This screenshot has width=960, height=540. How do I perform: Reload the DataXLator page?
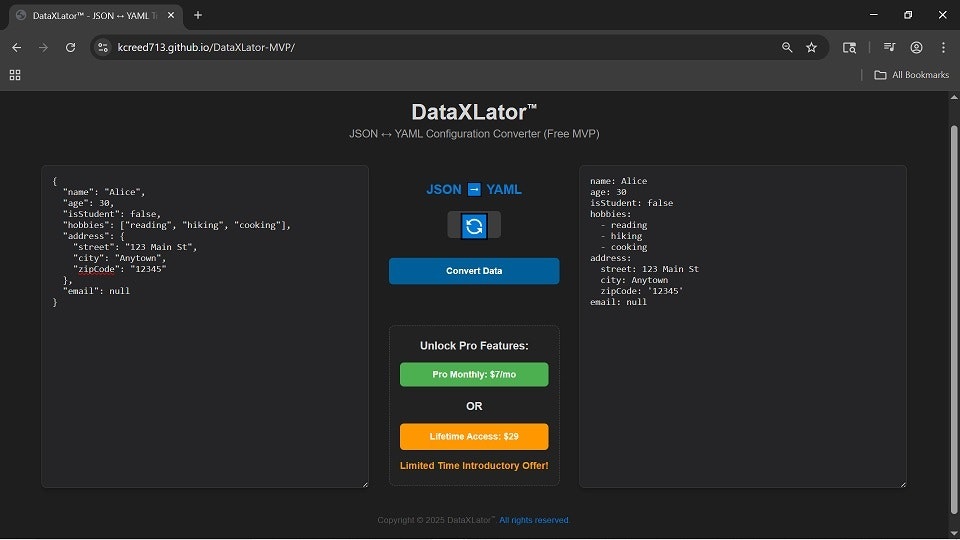(x=70, y=47)
